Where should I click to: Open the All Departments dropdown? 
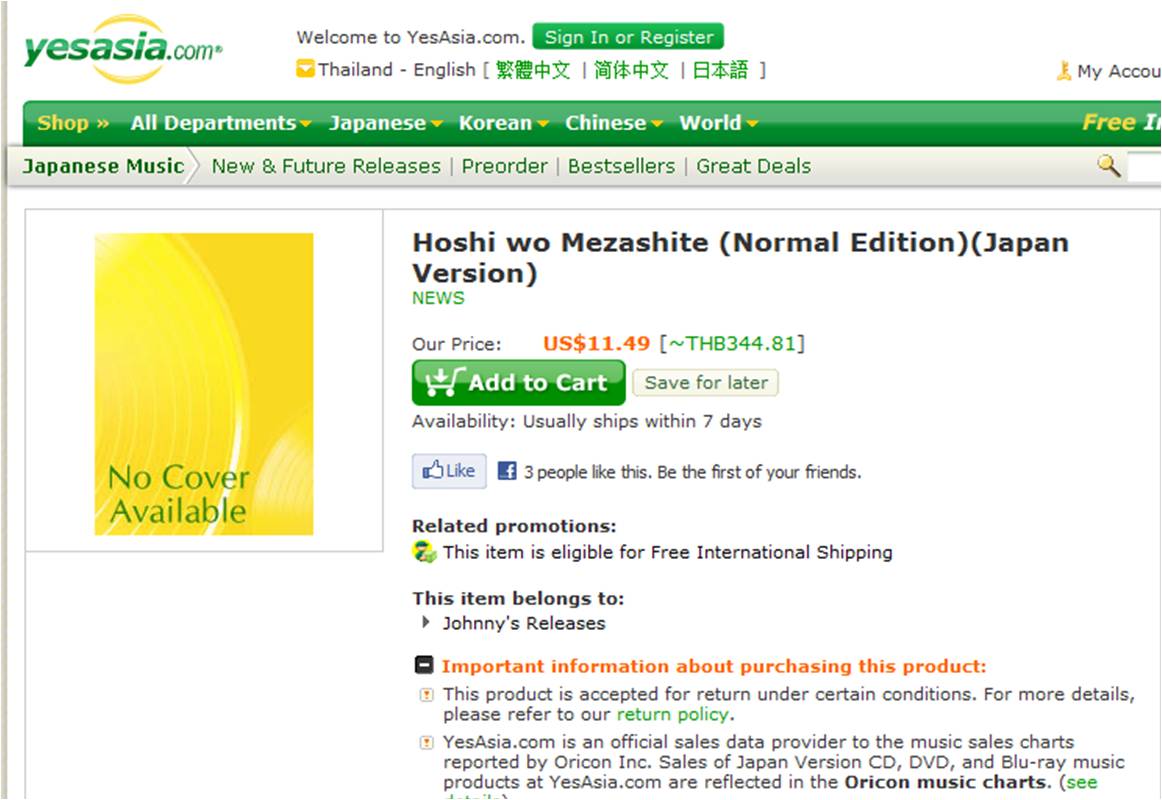[221, 123]
